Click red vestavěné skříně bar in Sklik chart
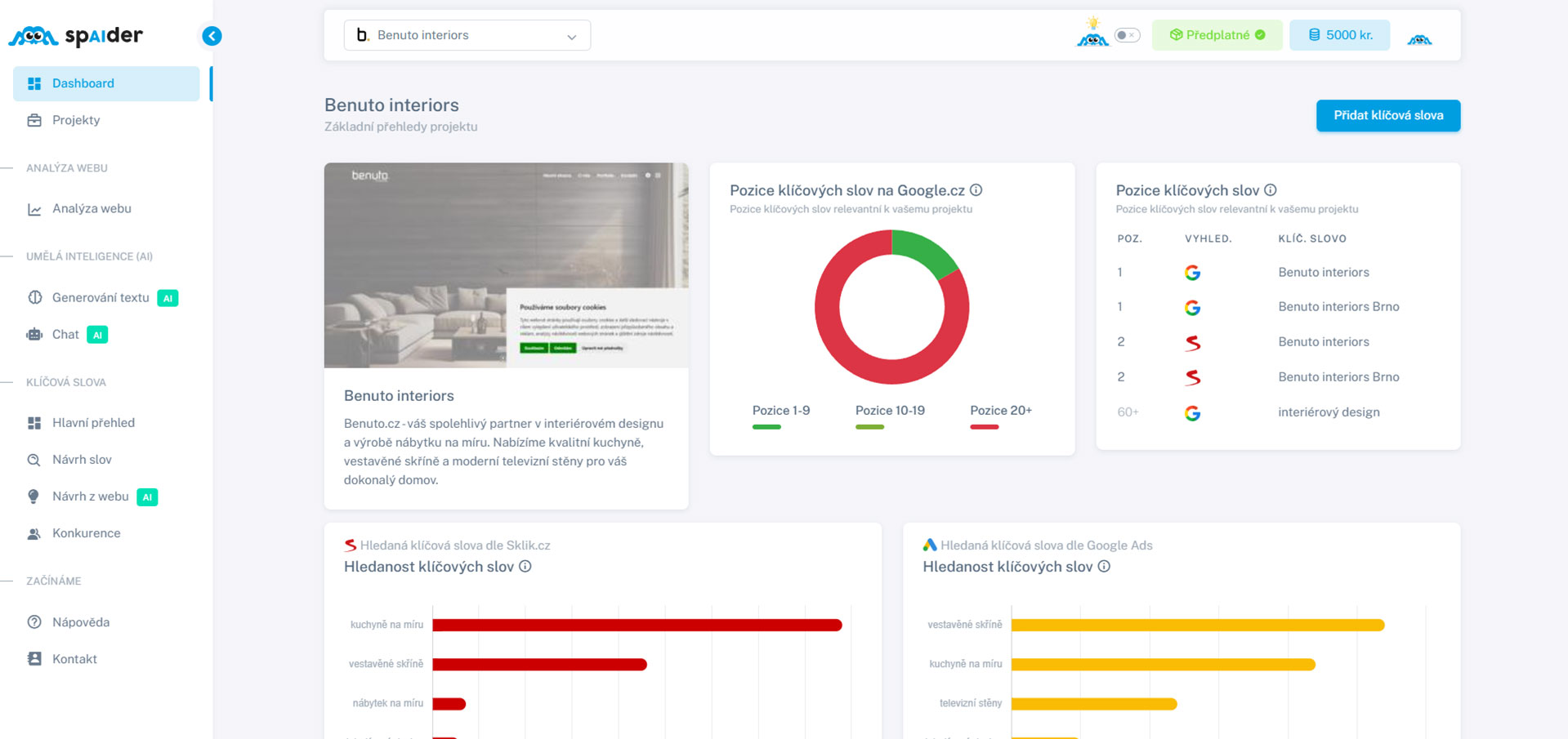This screenshot has width=1568, height=739. [x=539, y=665]
